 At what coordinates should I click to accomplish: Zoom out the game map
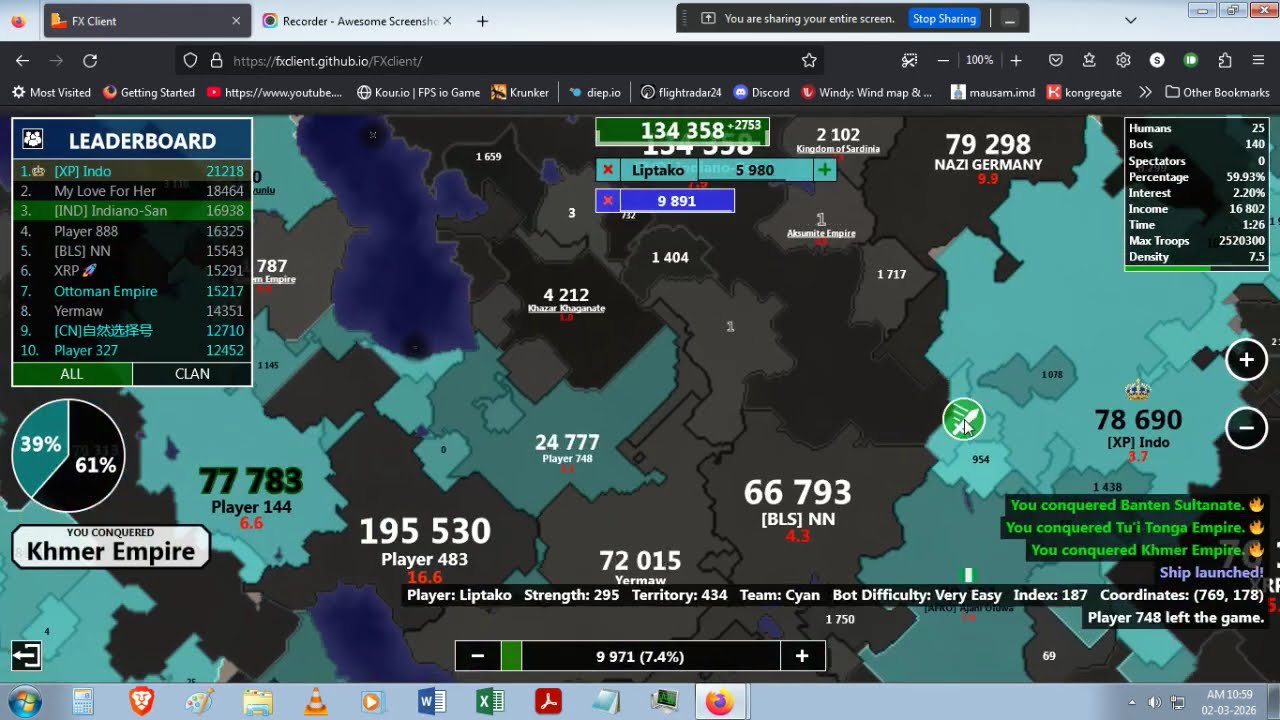(x=1246, y=428)
